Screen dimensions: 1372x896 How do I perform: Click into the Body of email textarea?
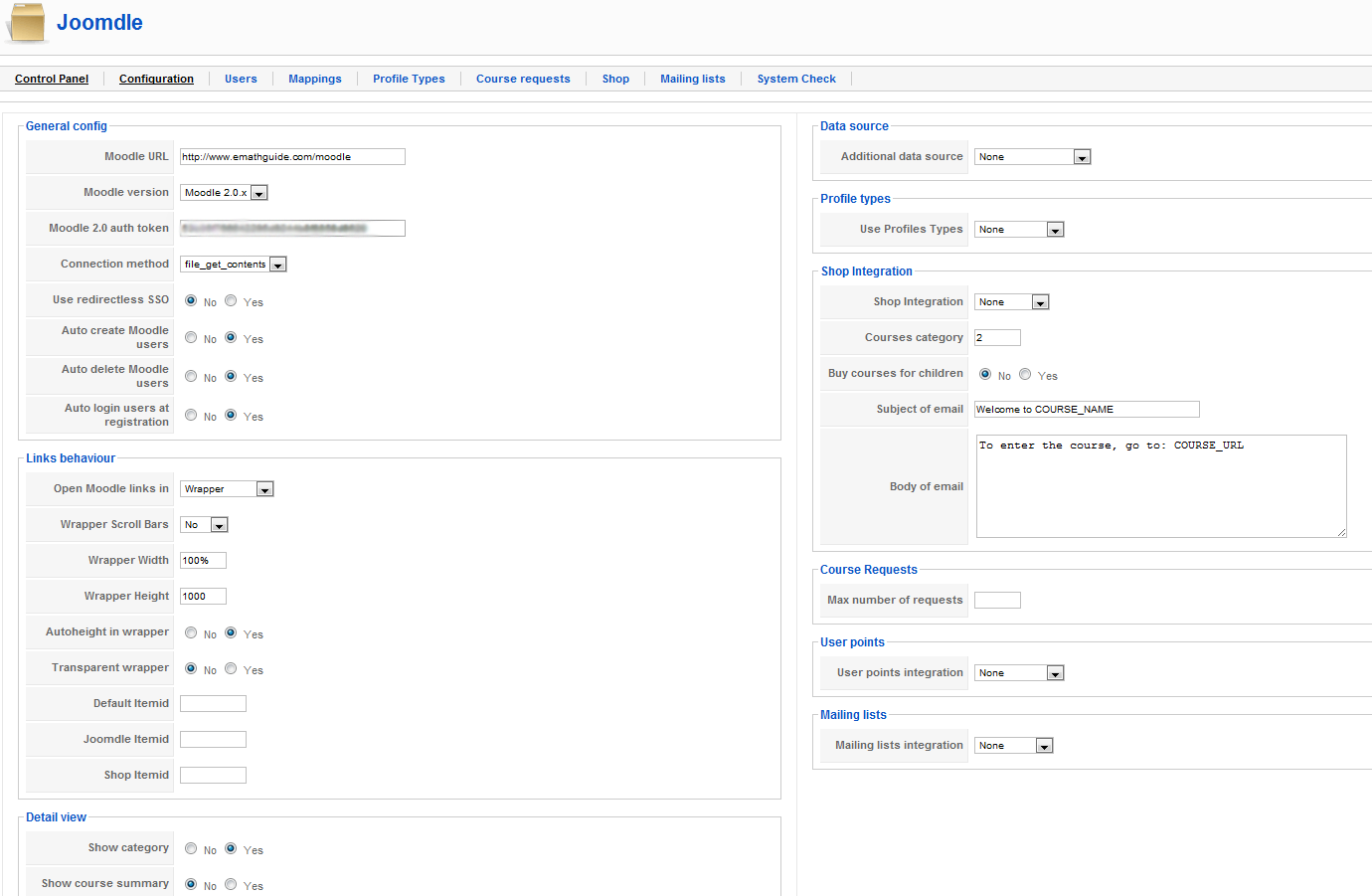pyautogui.click(x=1160, y=486)
